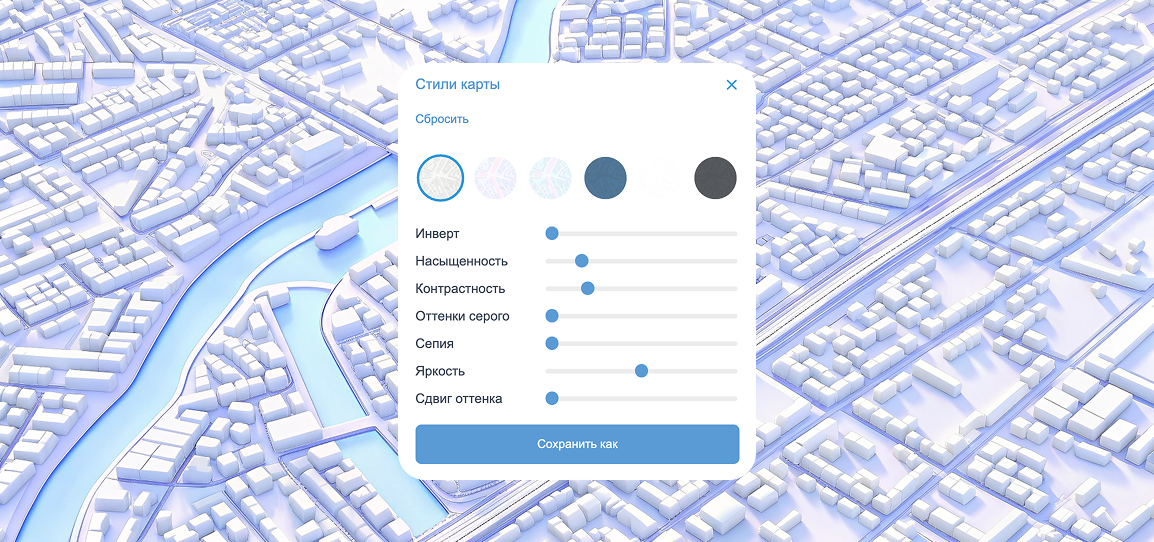Click the Стили карты dialog title
Viewport: 1154px width, 542px height.
pyautogui.click(x=457, y=85)
